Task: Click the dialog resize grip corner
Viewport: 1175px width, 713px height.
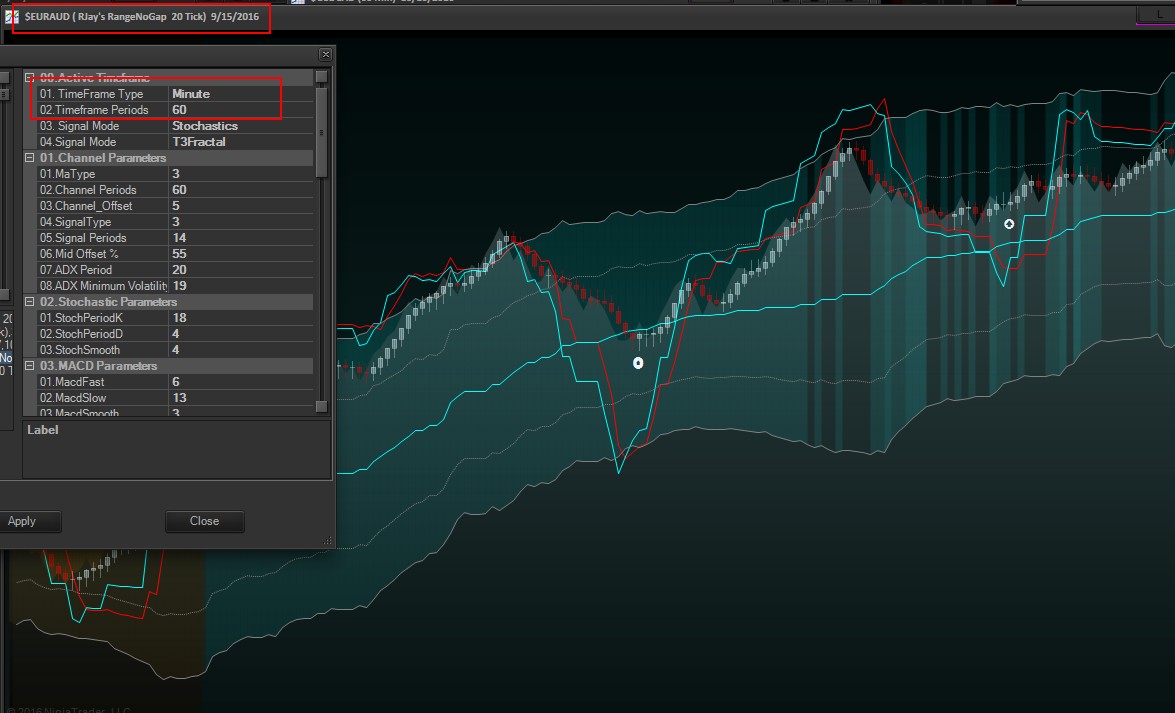Action: pos(327,541)
